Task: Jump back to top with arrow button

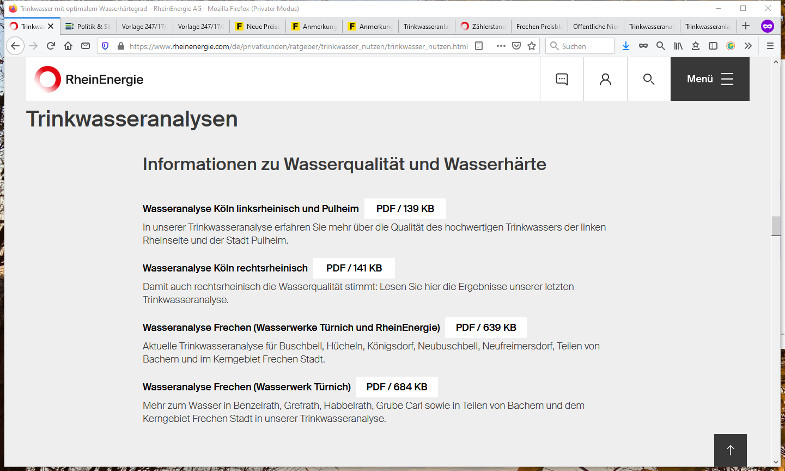Action: 730,450
